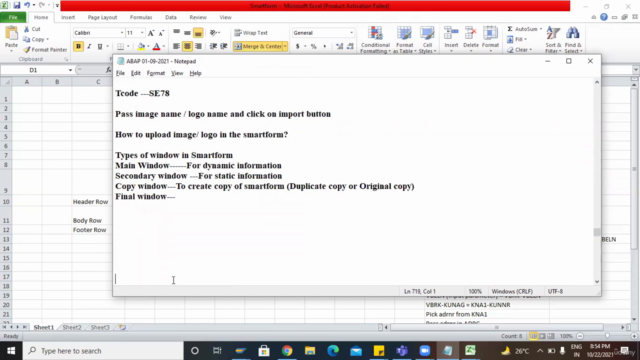Open Notepad's Edit menu
This screenshot has width=640, height=360.
click(x=136, y=73)
